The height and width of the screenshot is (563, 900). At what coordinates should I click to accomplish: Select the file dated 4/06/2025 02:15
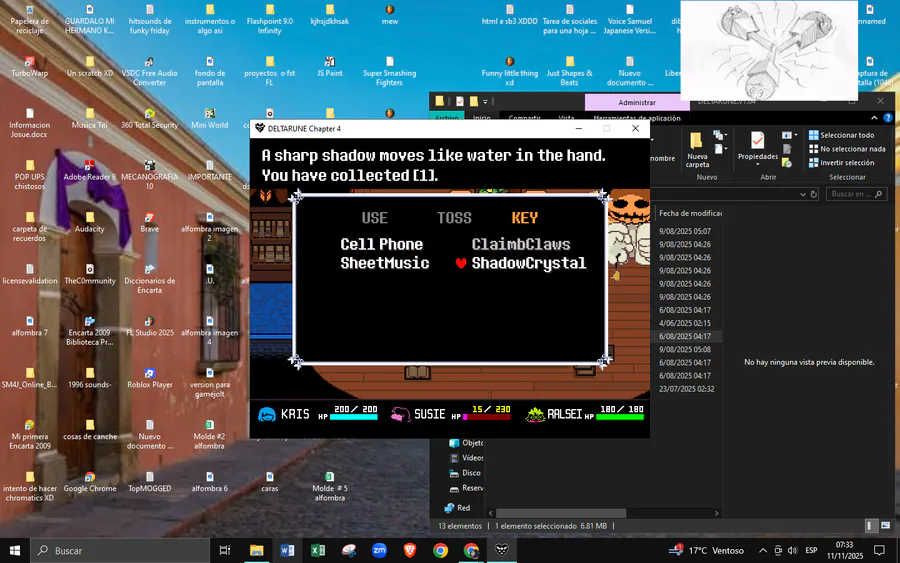tap(685, 323)
